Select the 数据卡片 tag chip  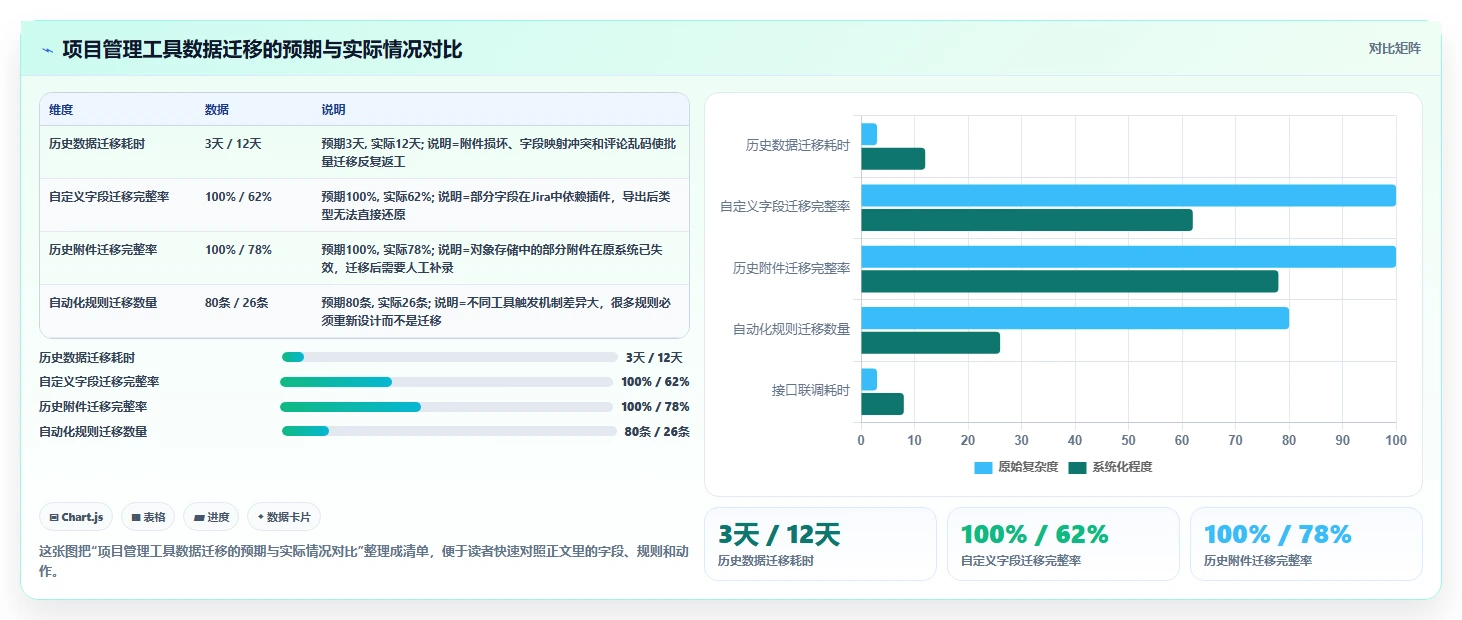pos(284,517)
